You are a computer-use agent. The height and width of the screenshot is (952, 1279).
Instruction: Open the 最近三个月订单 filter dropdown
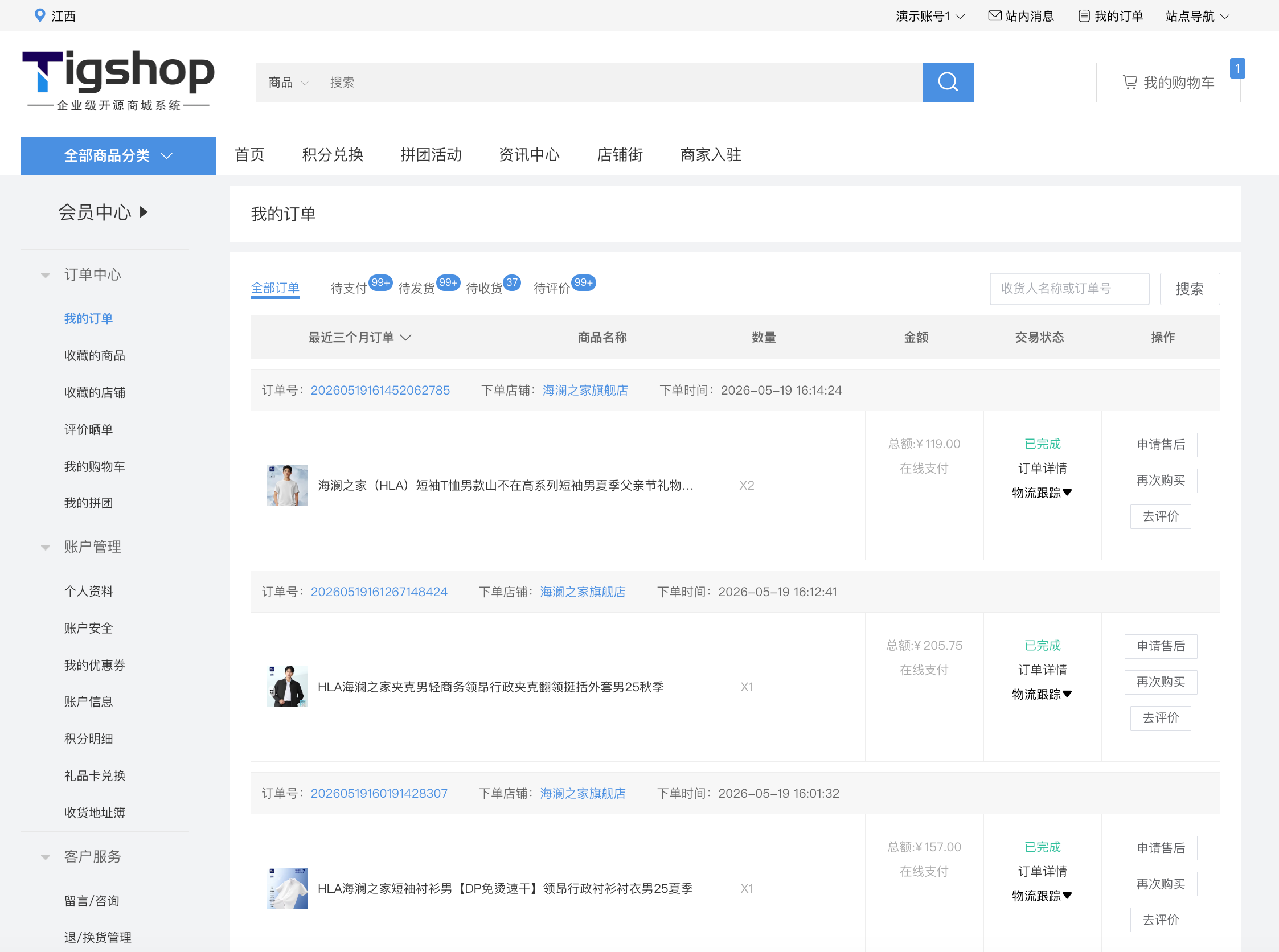pyautogui.click(x=360, y=337)
